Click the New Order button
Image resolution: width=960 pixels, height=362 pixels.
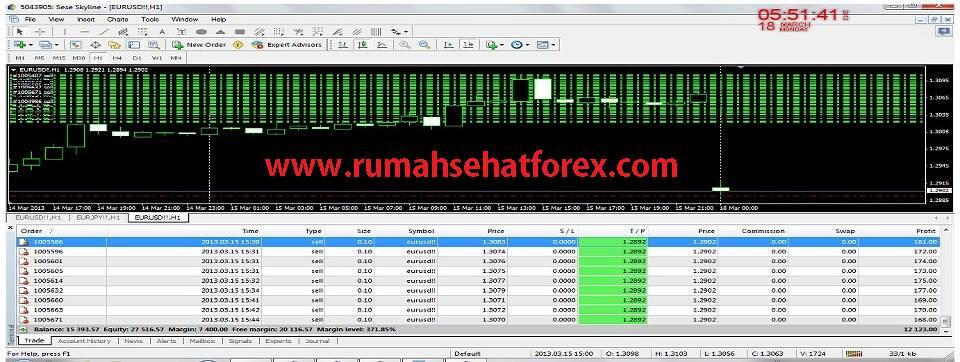click(x=199, y=45)
